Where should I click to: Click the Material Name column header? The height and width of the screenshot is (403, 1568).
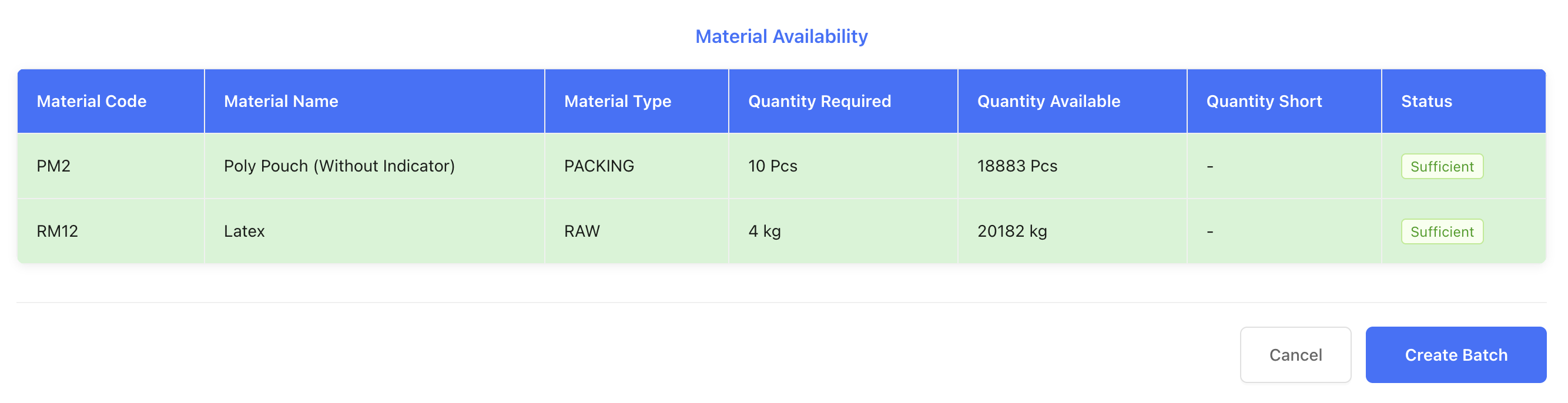(x=280, y=101)
